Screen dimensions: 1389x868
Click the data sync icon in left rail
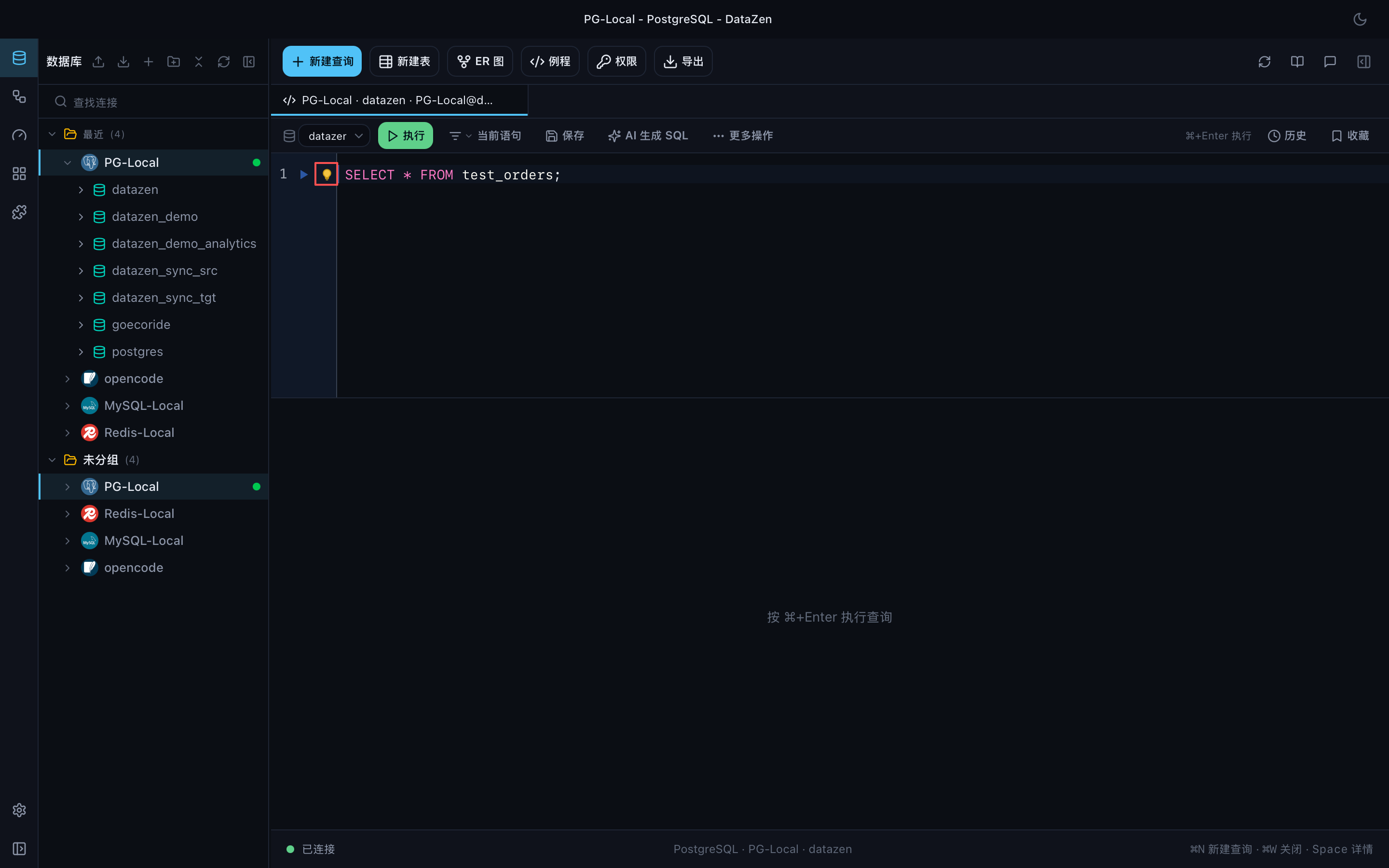[x=19, y=96]
